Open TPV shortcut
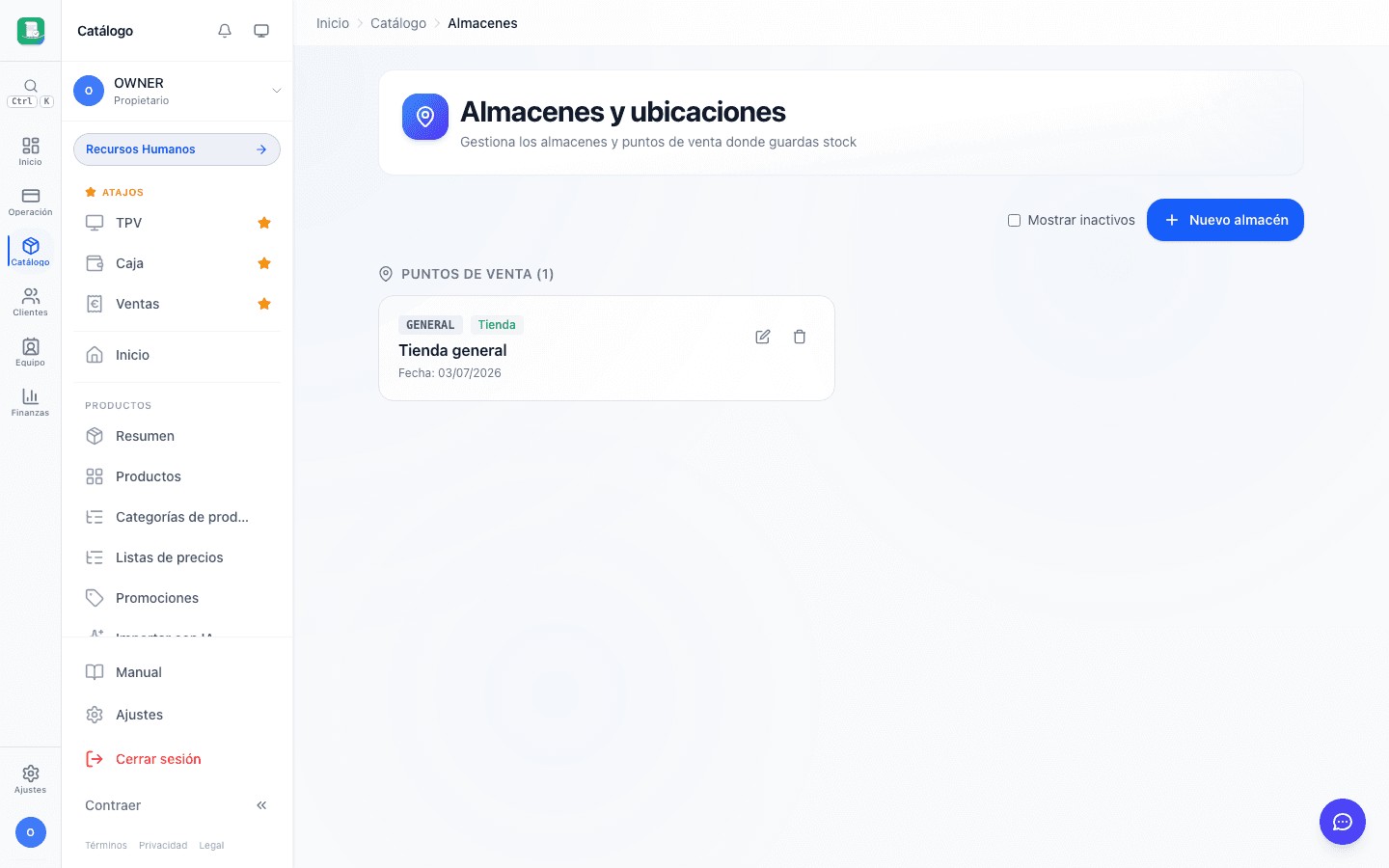The image size is (1389, 868). click(164, 223)
